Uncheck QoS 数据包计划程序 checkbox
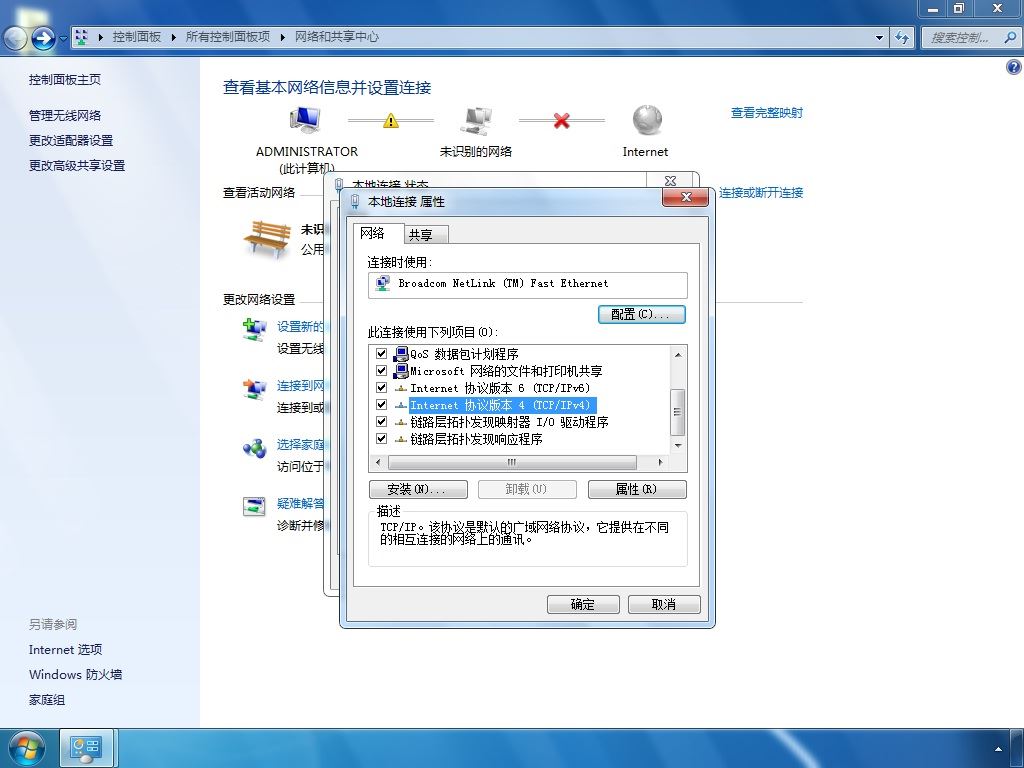The image size is (1024, 768). (382, 354)
